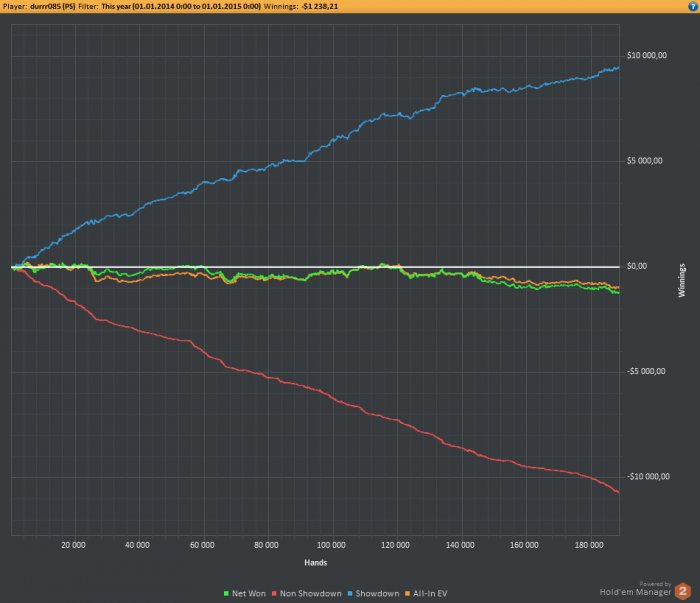This screenshot has width=700, height=603.
Task: Click the green Net Won legend swatch
Action: click(226, 594)
